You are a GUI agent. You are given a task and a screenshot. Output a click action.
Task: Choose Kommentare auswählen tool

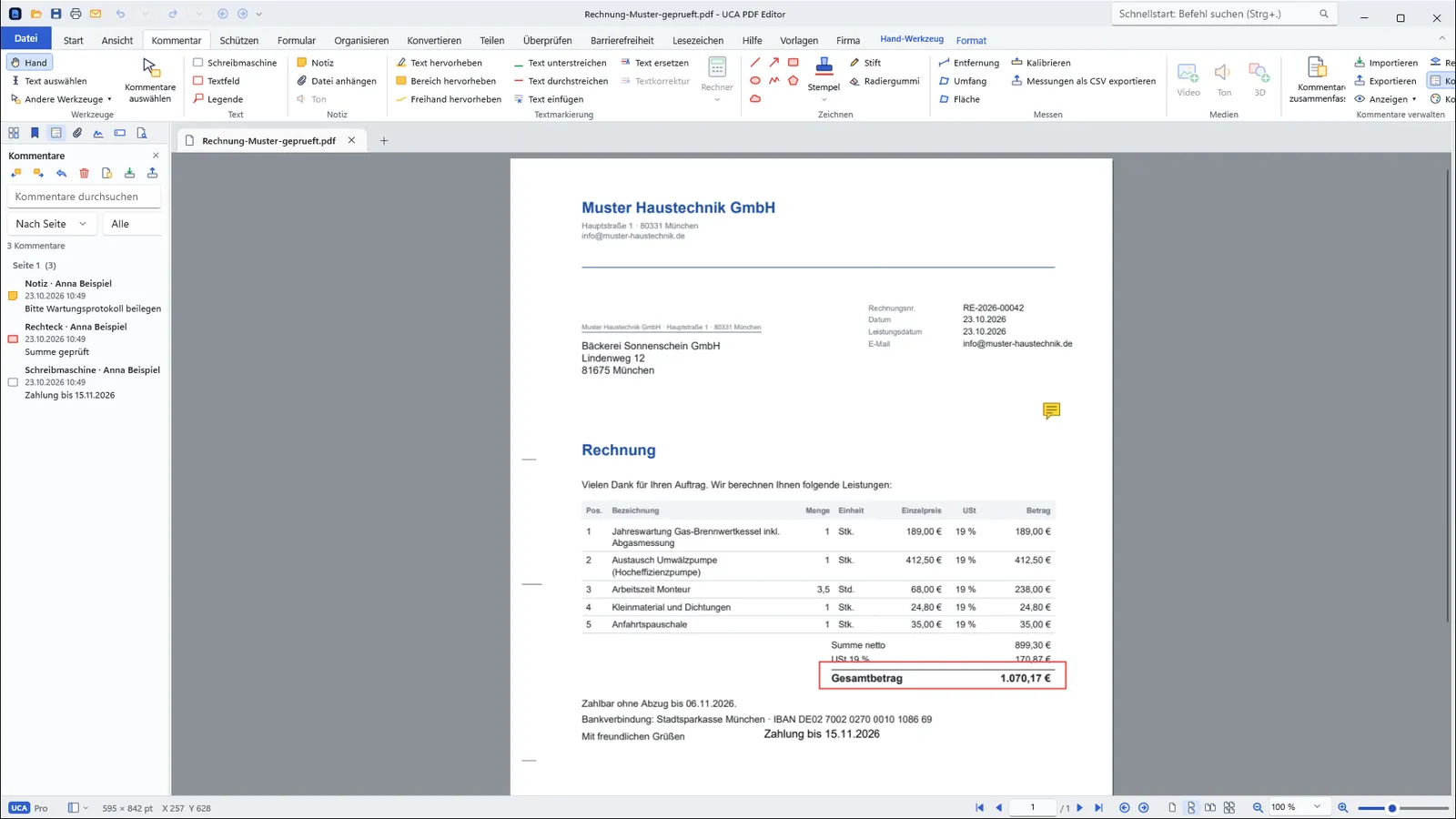(150, 80)
